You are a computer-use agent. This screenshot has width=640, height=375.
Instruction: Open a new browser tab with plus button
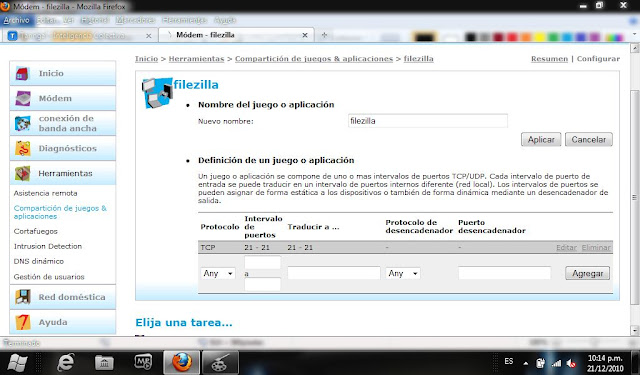pos(324,35)
